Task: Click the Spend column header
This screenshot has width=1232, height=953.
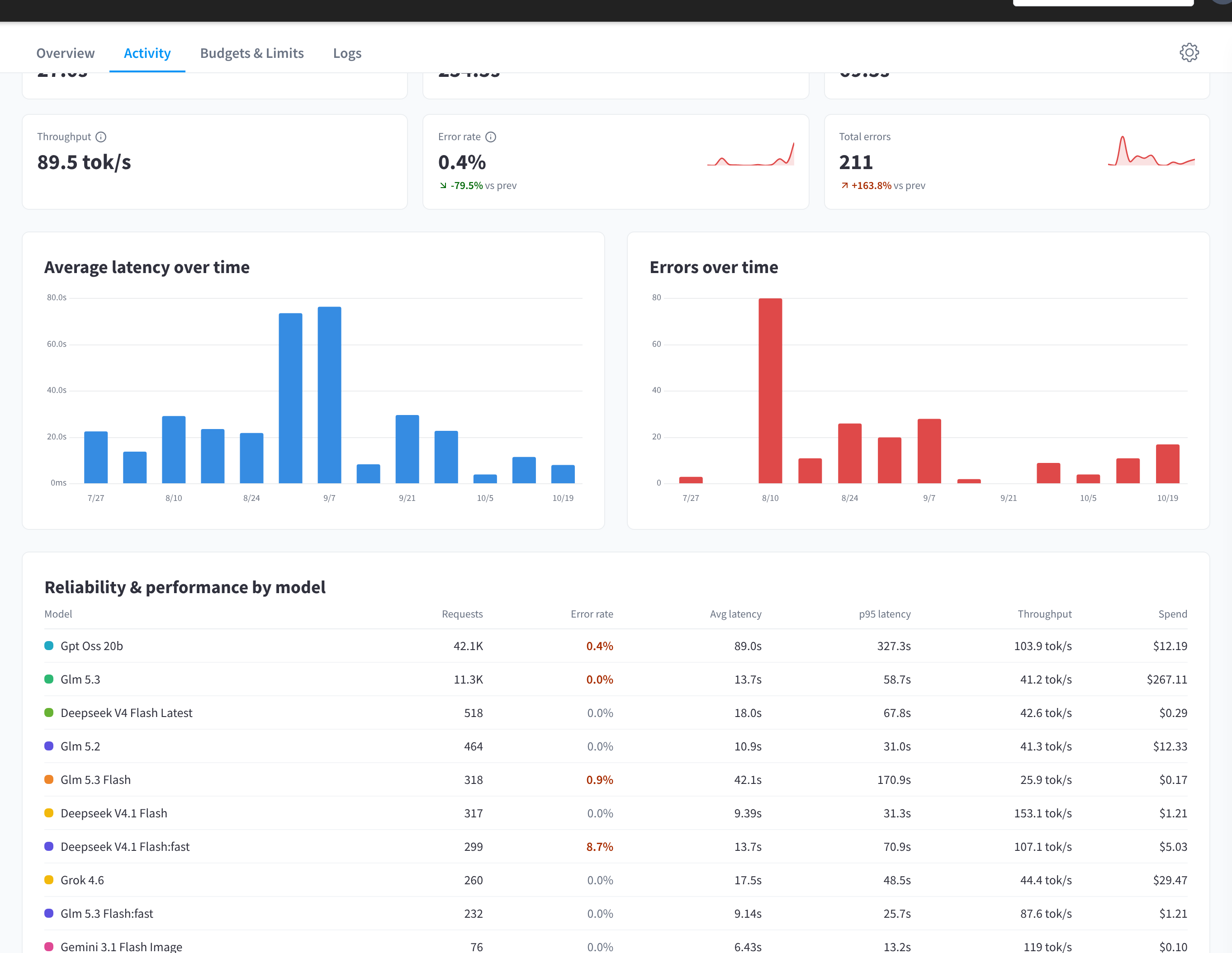Action: click(1173, 614)
